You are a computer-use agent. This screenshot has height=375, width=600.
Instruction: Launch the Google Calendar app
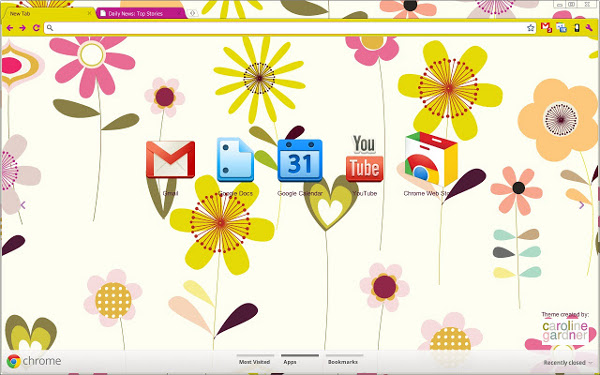point(300,160)
